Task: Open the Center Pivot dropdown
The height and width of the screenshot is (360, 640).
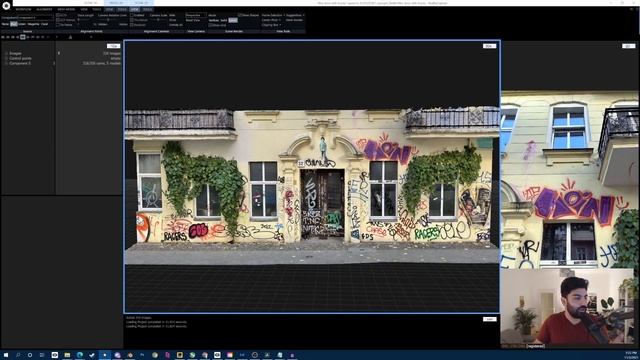Action: (271, 20)
